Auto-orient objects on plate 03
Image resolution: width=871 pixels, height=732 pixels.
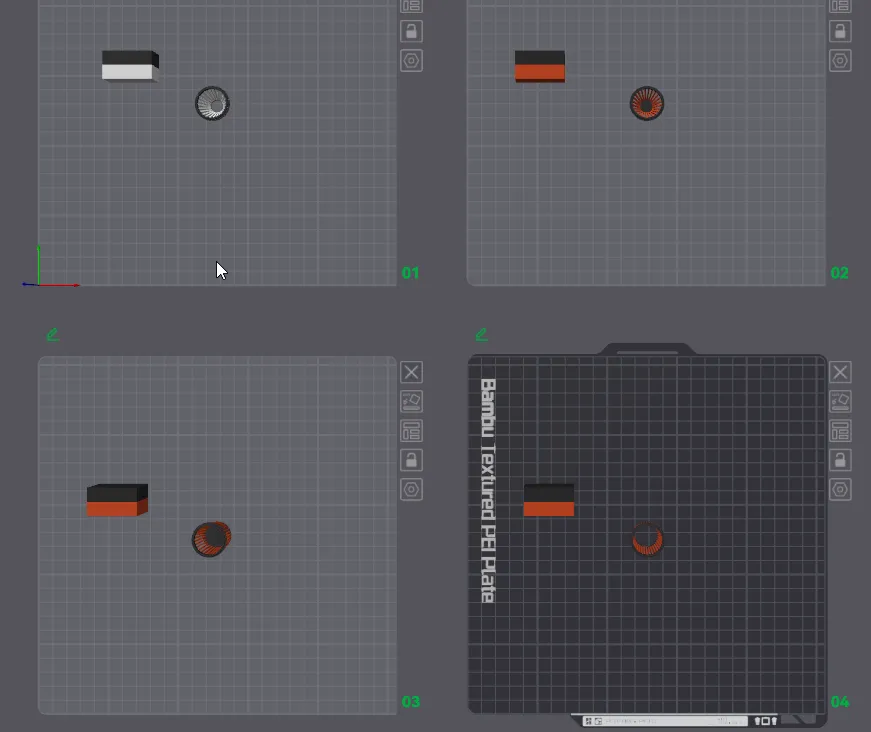pyautogui.click(x=411, y=402)
